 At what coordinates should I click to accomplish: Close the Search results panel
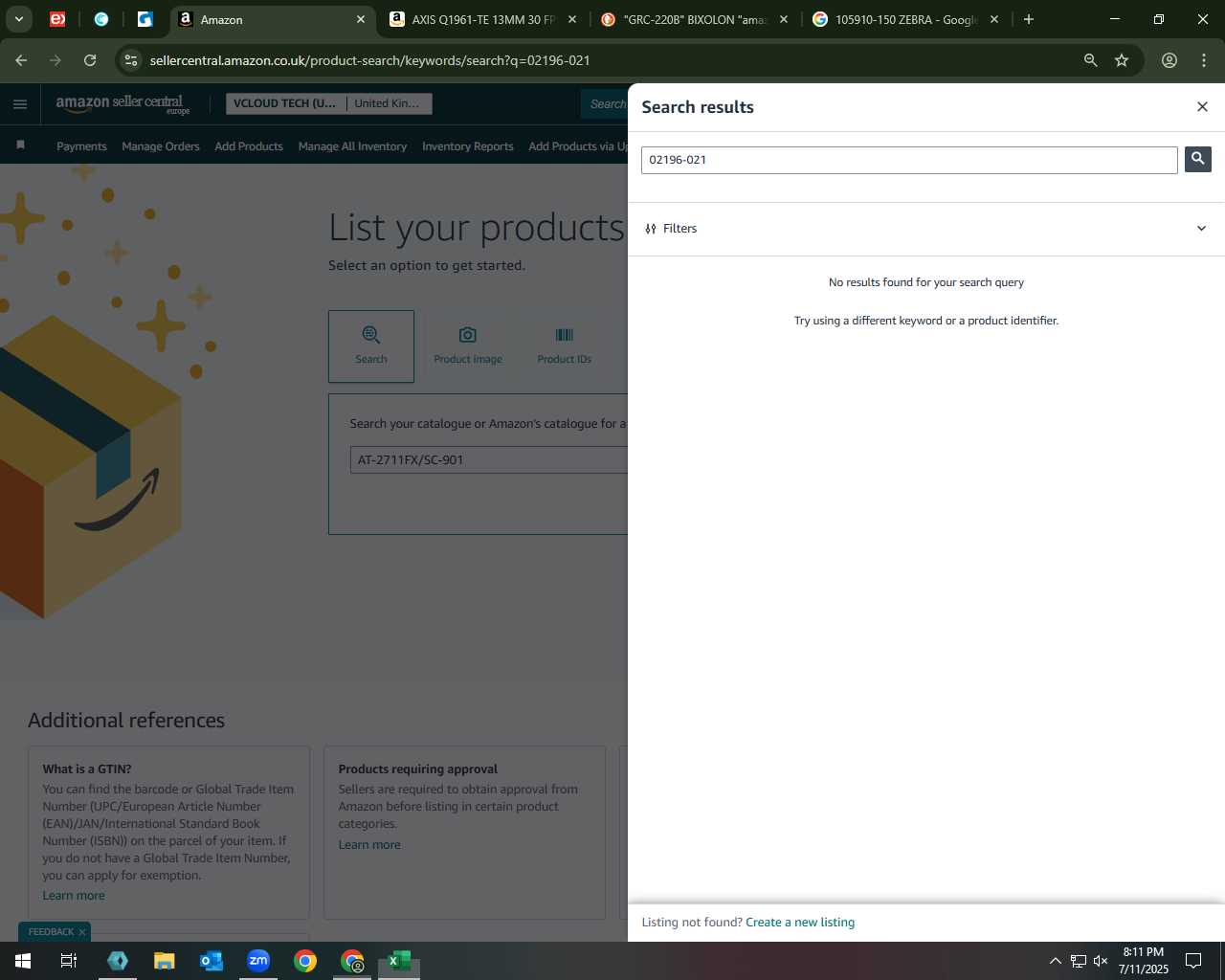click(1202, 106)
